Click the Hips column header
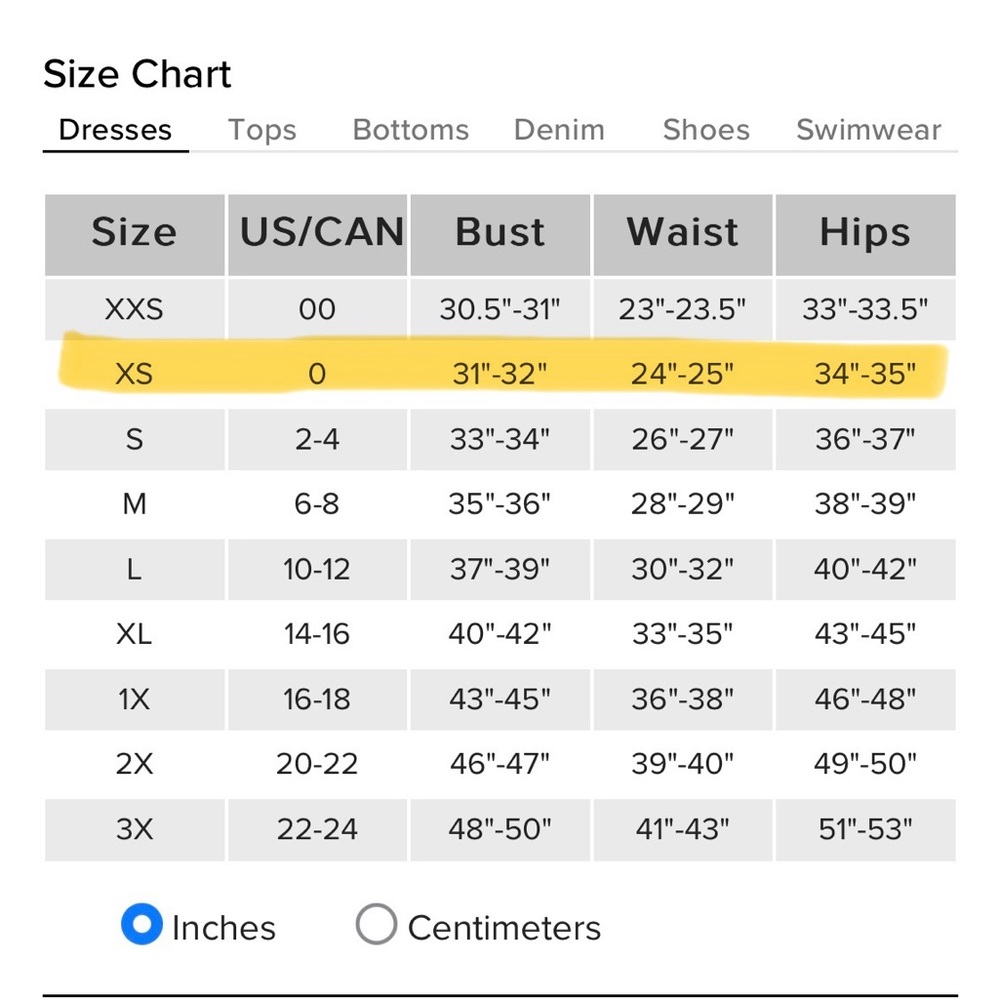The width and height of the screenshot is (1000, 1000). tap(865, 235)
